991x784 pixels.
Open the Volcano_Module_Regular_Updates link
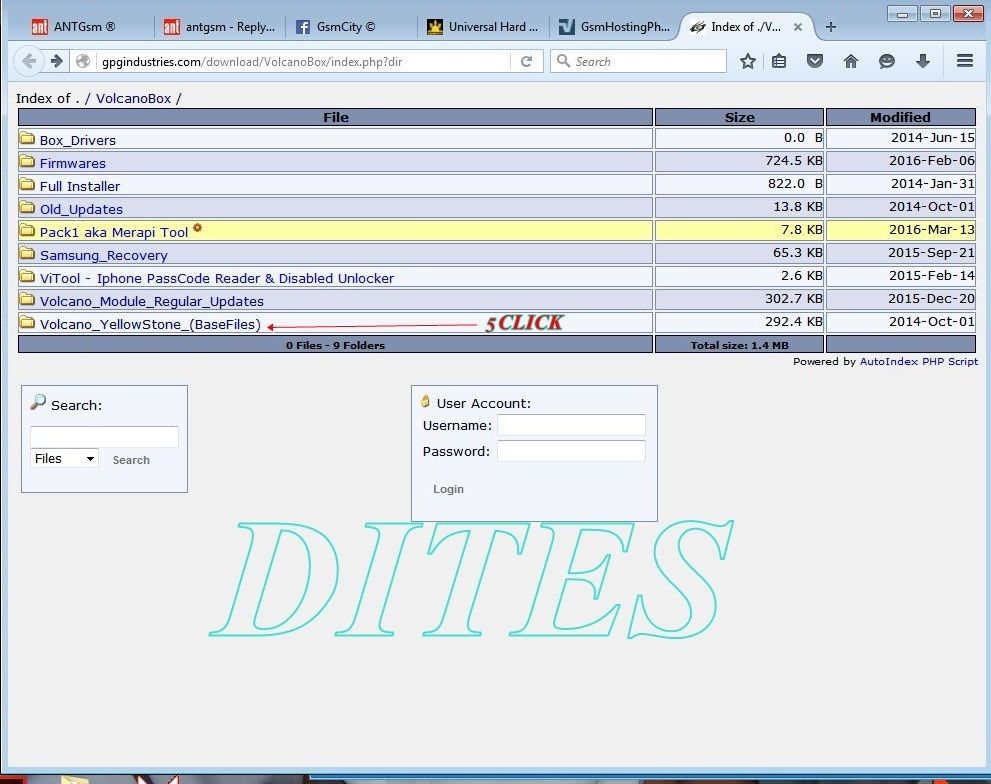(x=152, y=302)
